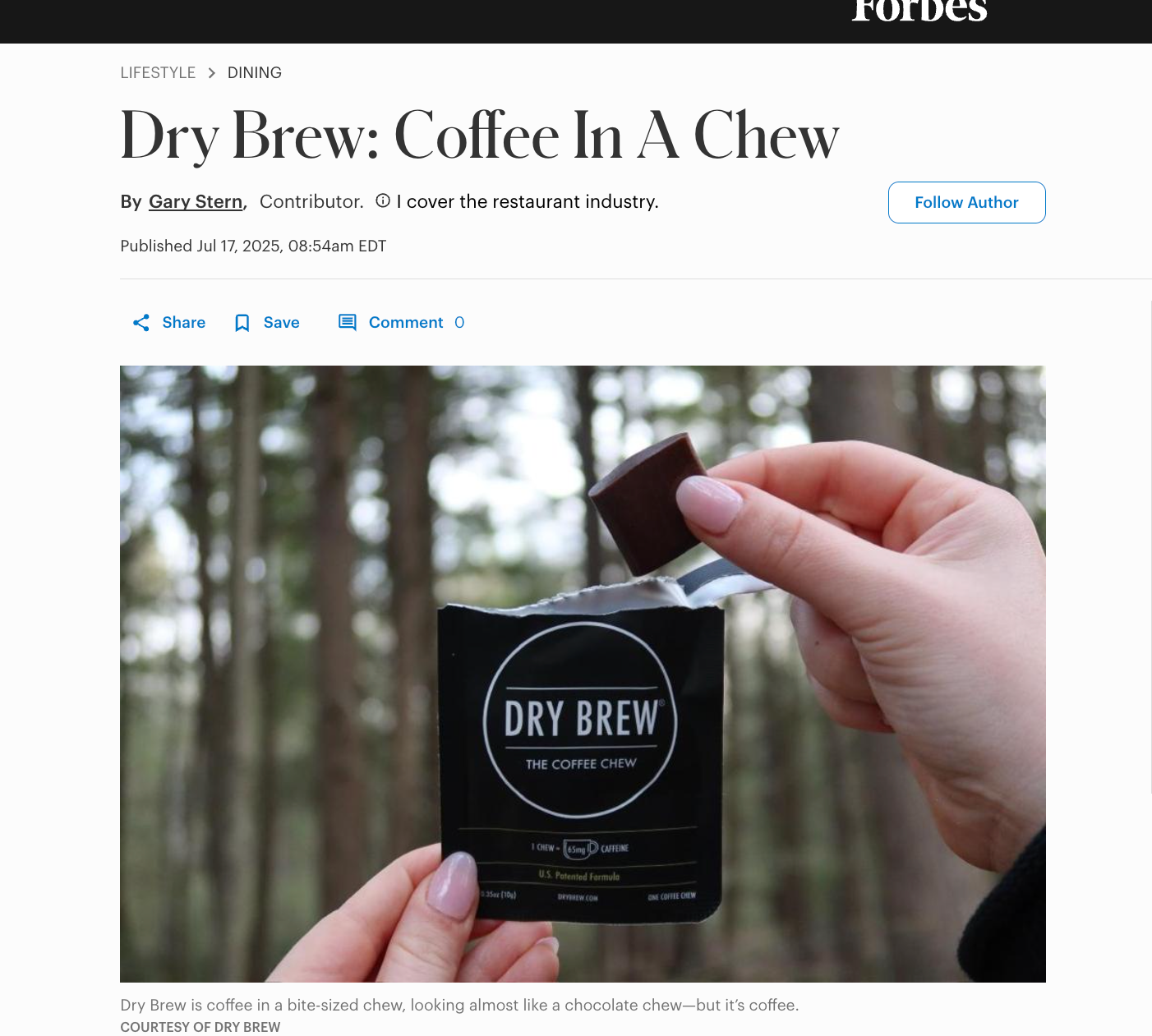Image resolution: width=1152 pixels, height=1036 pixels.
Task: Click the breadcrumb chevron after LIFESTYLE
Action: pyautogui.click(x=211, y=73)
